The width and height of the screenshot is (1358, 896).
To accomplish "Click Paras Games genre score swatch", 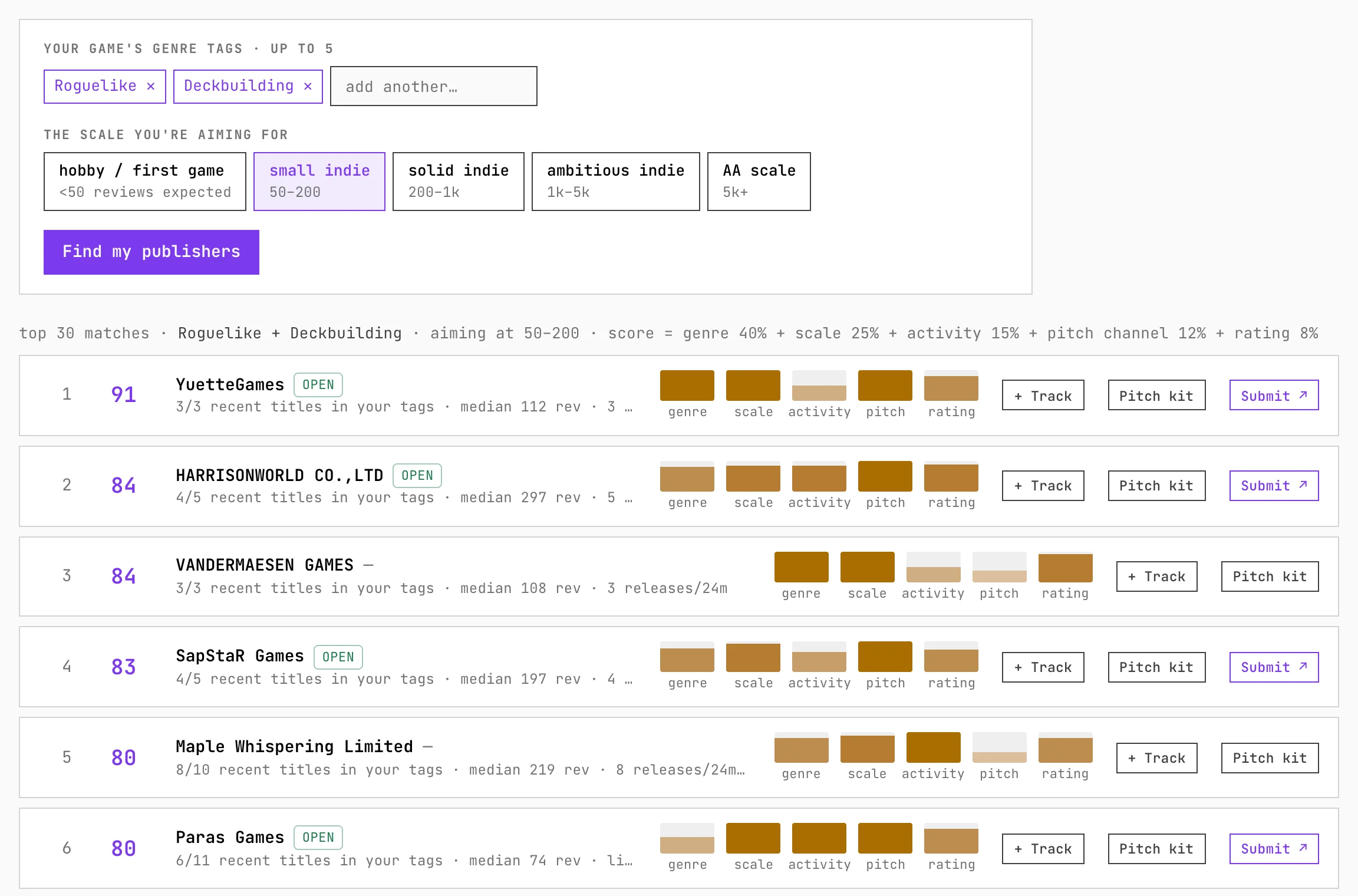I will tap(687, 838).
